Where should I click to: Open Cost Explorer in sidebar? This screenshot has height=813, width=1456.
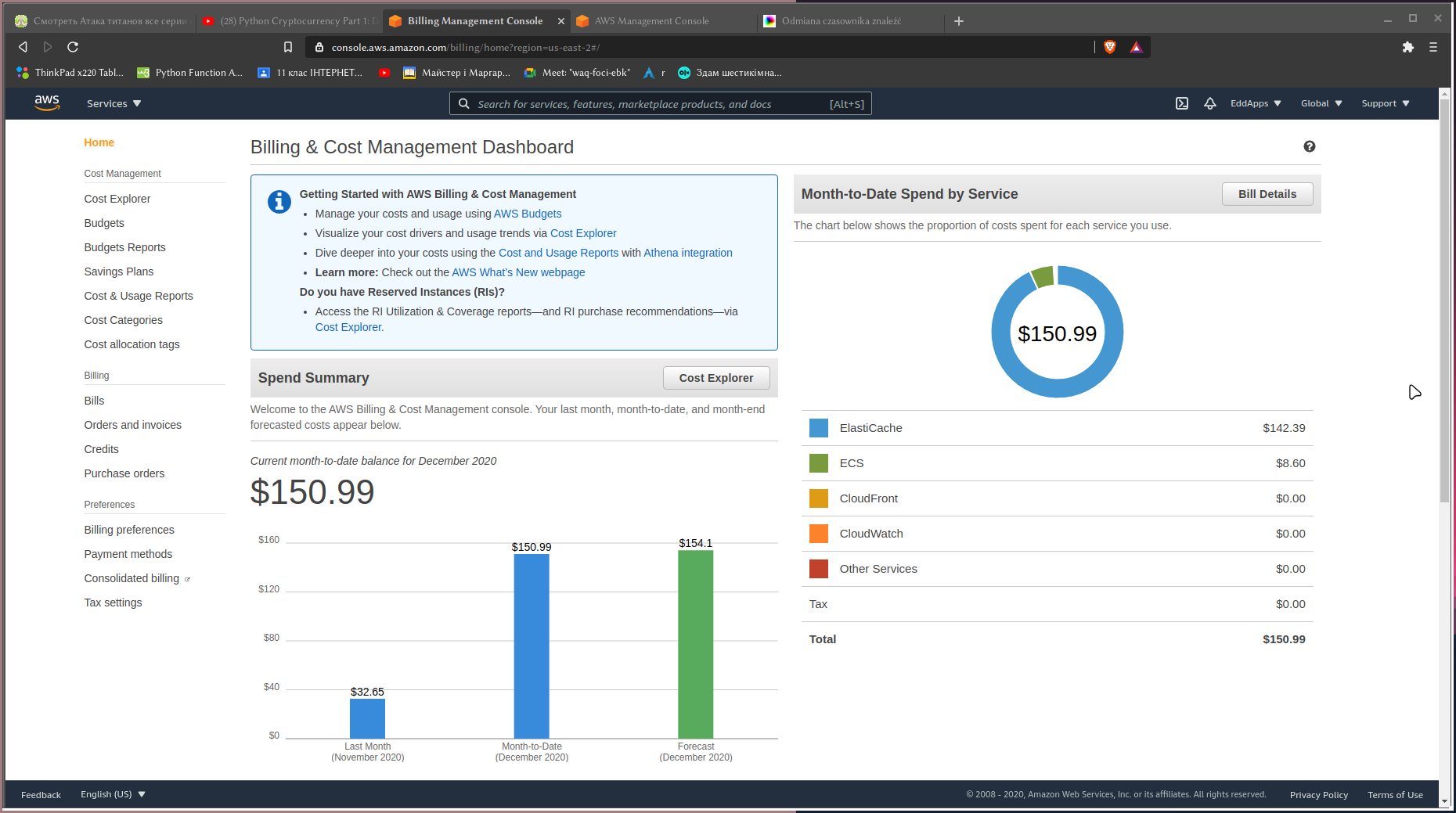click(117, 199)
